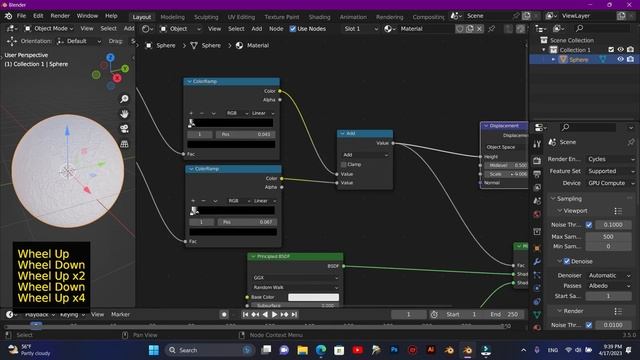Open Microsoft Edge from the taskbar
The image size is (640, 360).
[321, 350]
